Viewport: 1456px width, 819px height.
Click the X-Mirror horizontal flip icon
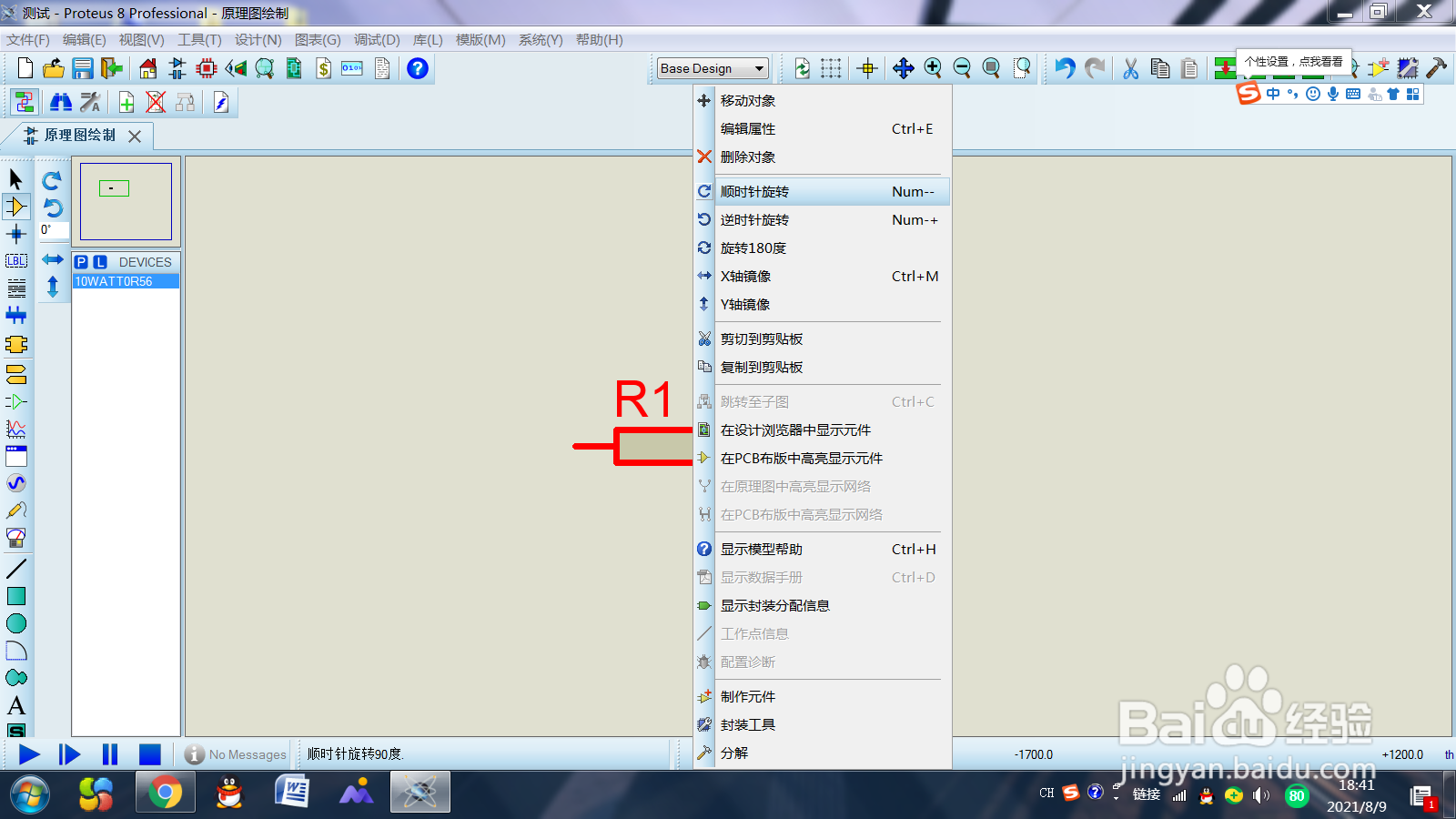click(x=52, y=260)
